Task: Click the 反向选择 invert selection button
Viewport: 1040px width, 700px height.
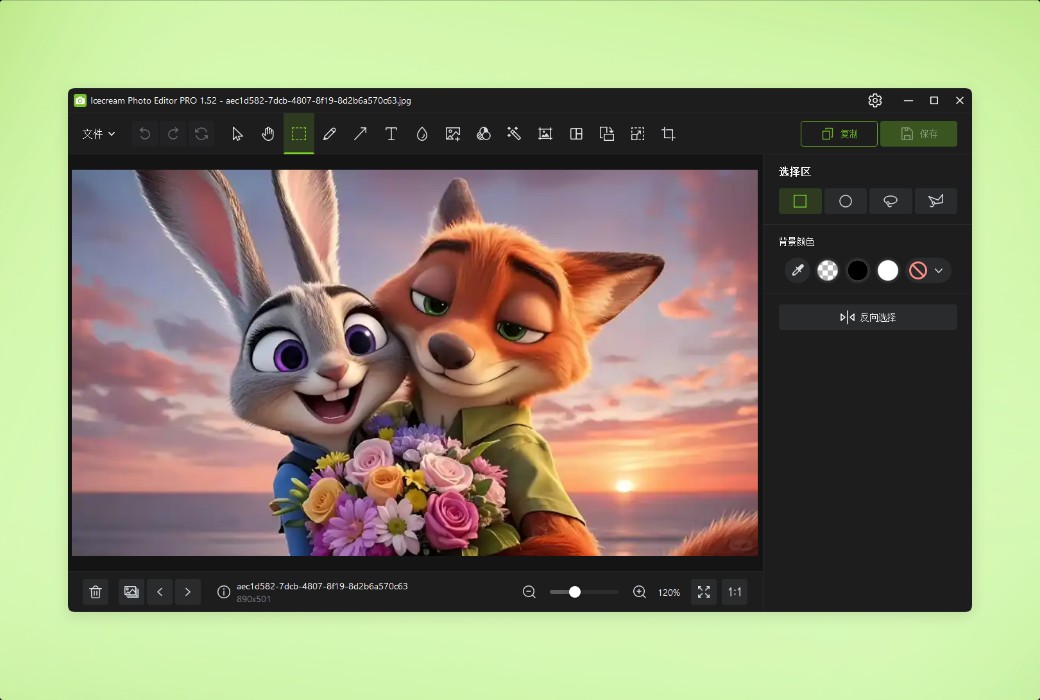Action: pyautogui.click(x=868, y=316)
